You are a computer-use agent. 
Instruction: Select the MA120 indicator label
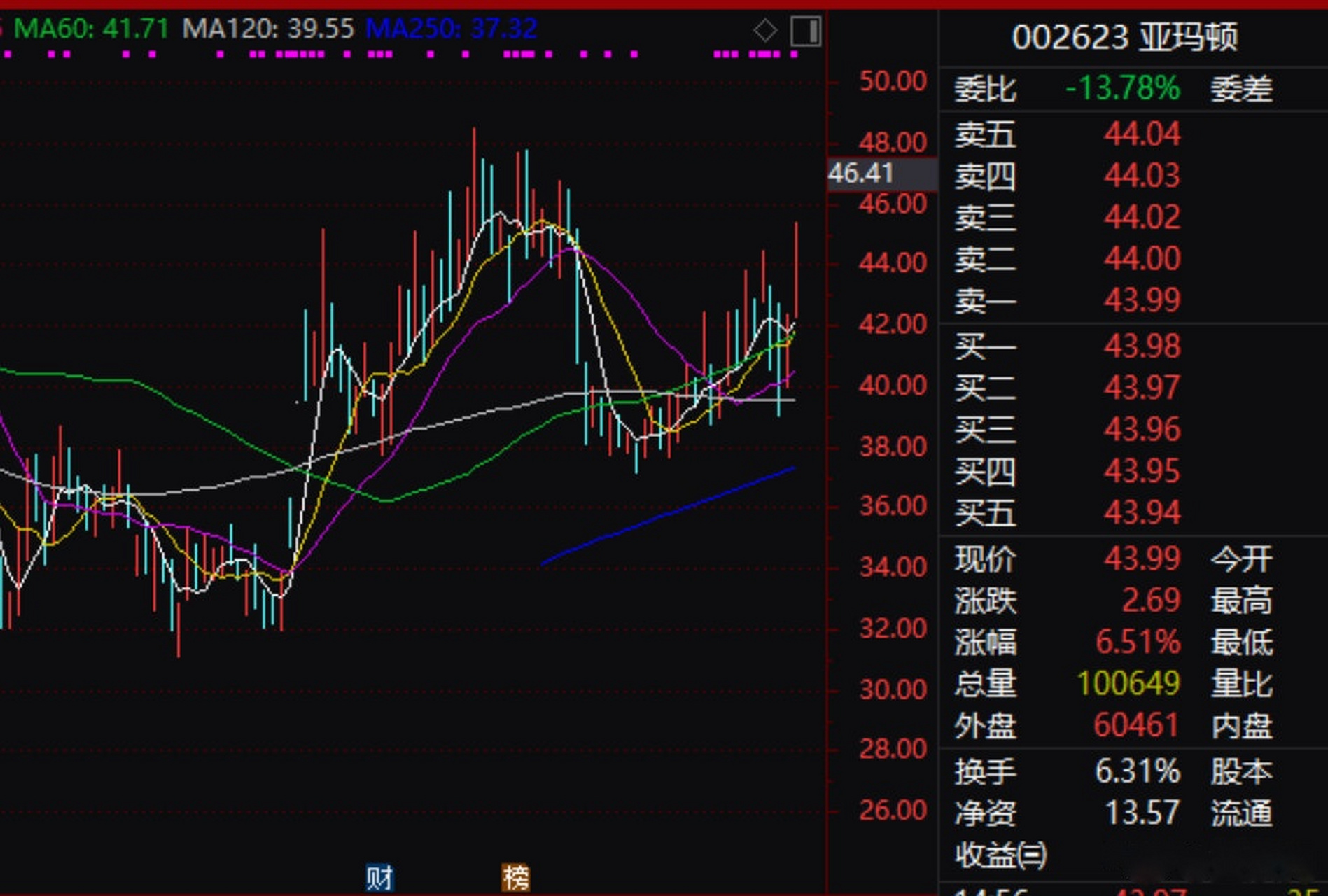268,29
